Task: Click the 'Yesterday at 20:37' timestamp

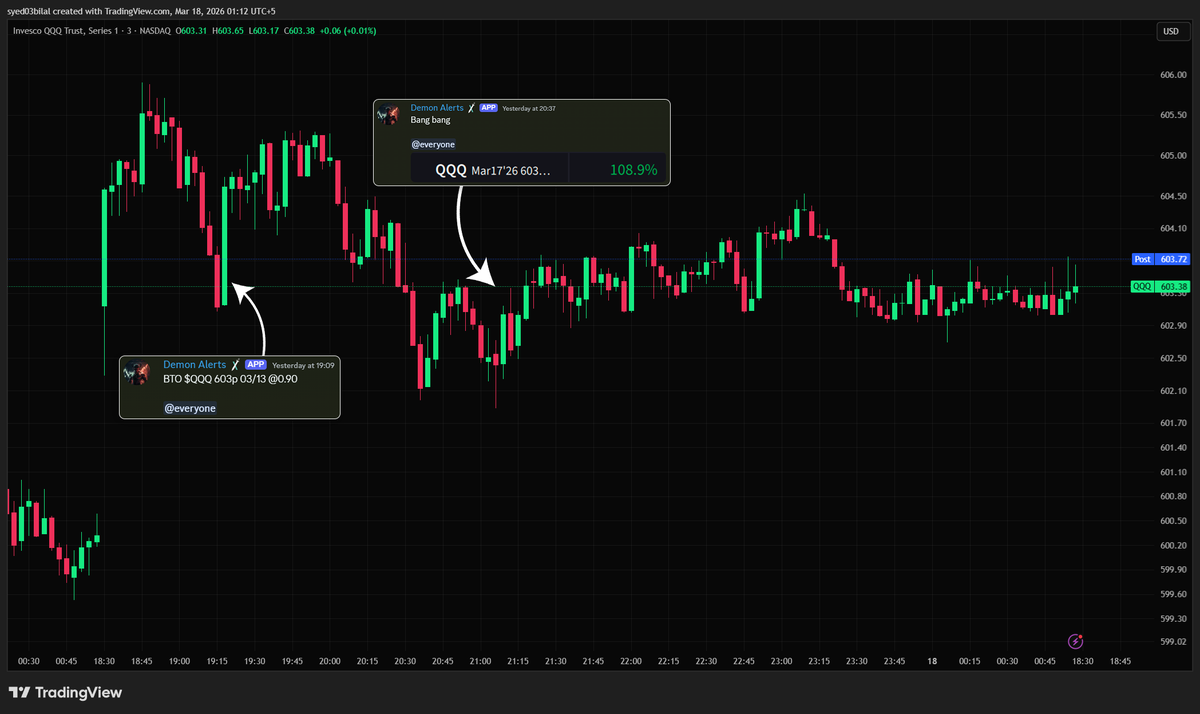Action: pyautogui.click(x=529, y=108)
